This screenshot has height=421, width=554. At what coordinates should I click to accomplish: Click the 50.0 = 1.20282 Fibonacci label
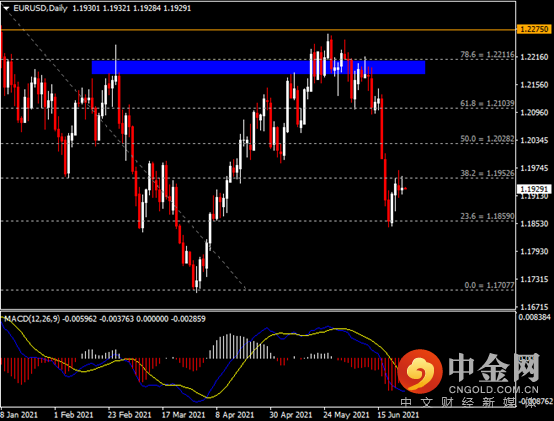point(487,139)
